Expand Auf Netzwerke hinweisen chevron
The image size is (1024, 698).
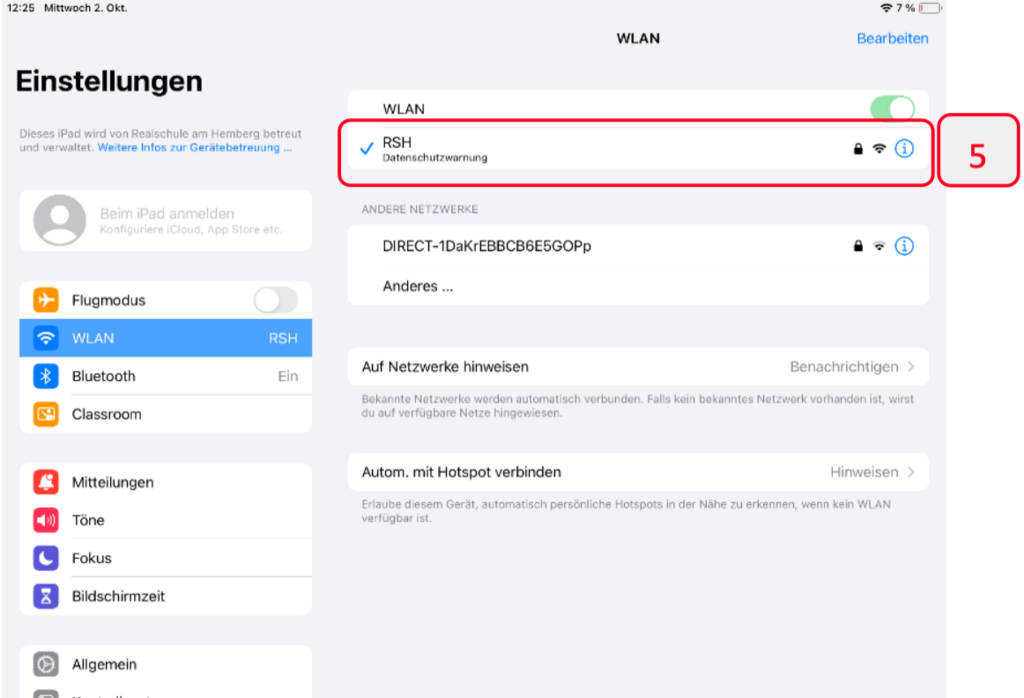[x=910, y=367]
